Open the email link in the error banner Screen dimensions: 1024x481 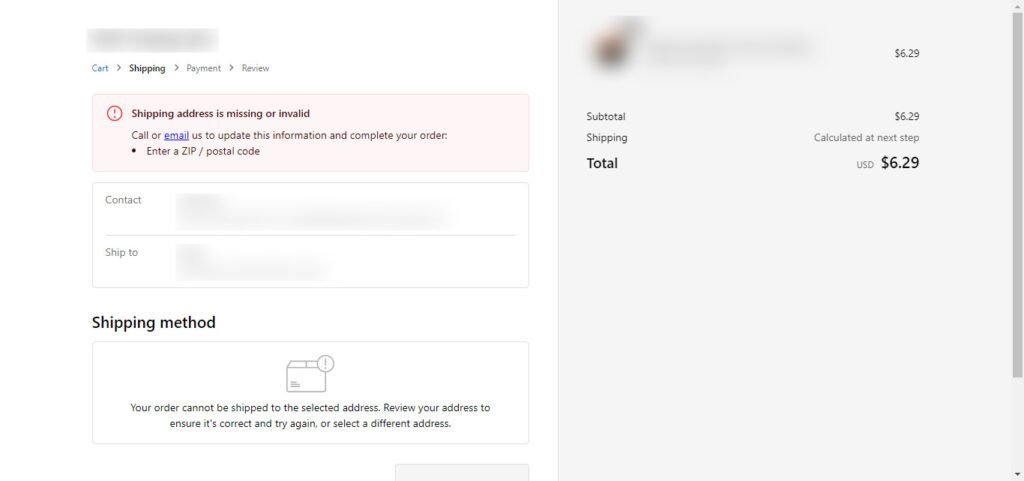pos(176,136)
